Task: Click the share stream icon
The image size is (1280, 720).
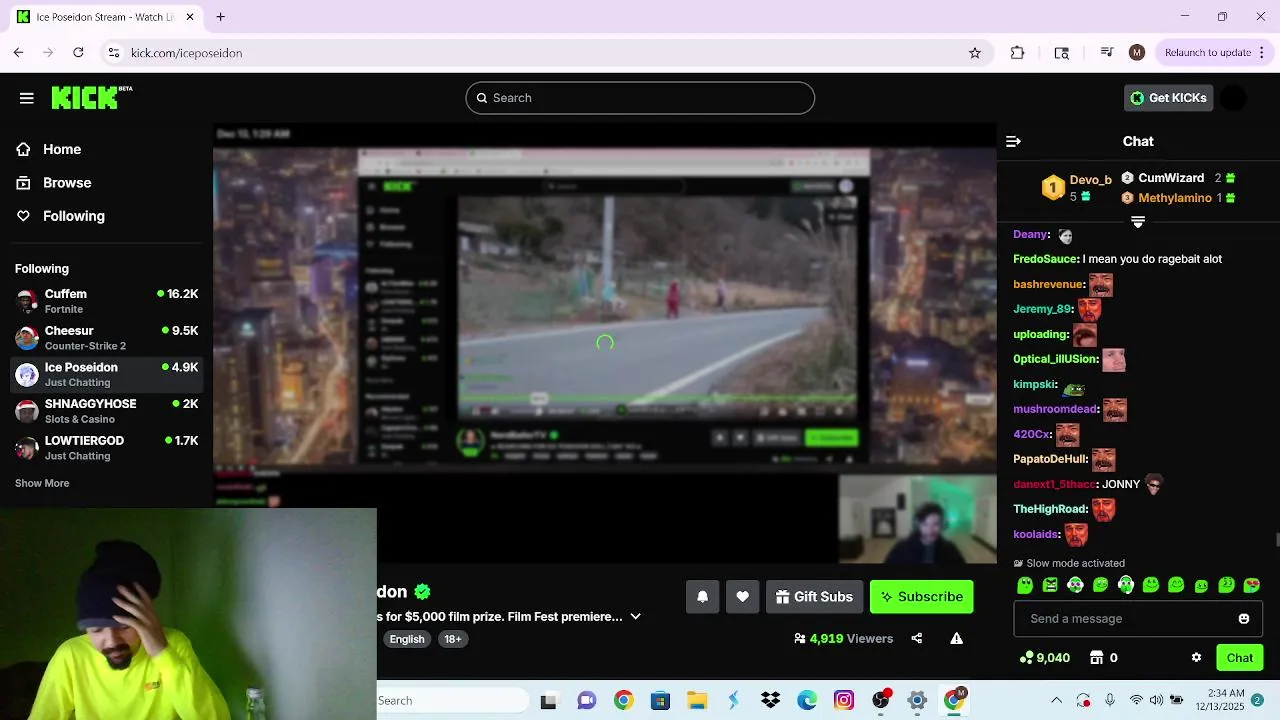Action: tap(917, 638)
